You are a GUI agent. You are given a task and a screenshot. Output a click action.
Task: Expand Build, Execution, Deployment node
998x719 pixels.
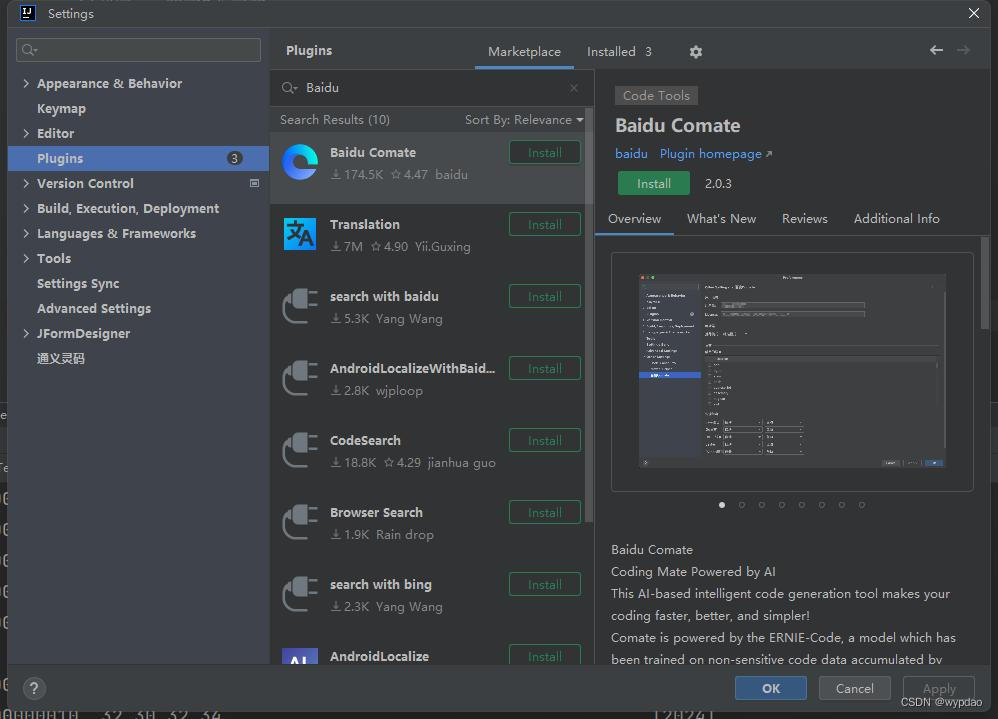(x=26, y=208)
